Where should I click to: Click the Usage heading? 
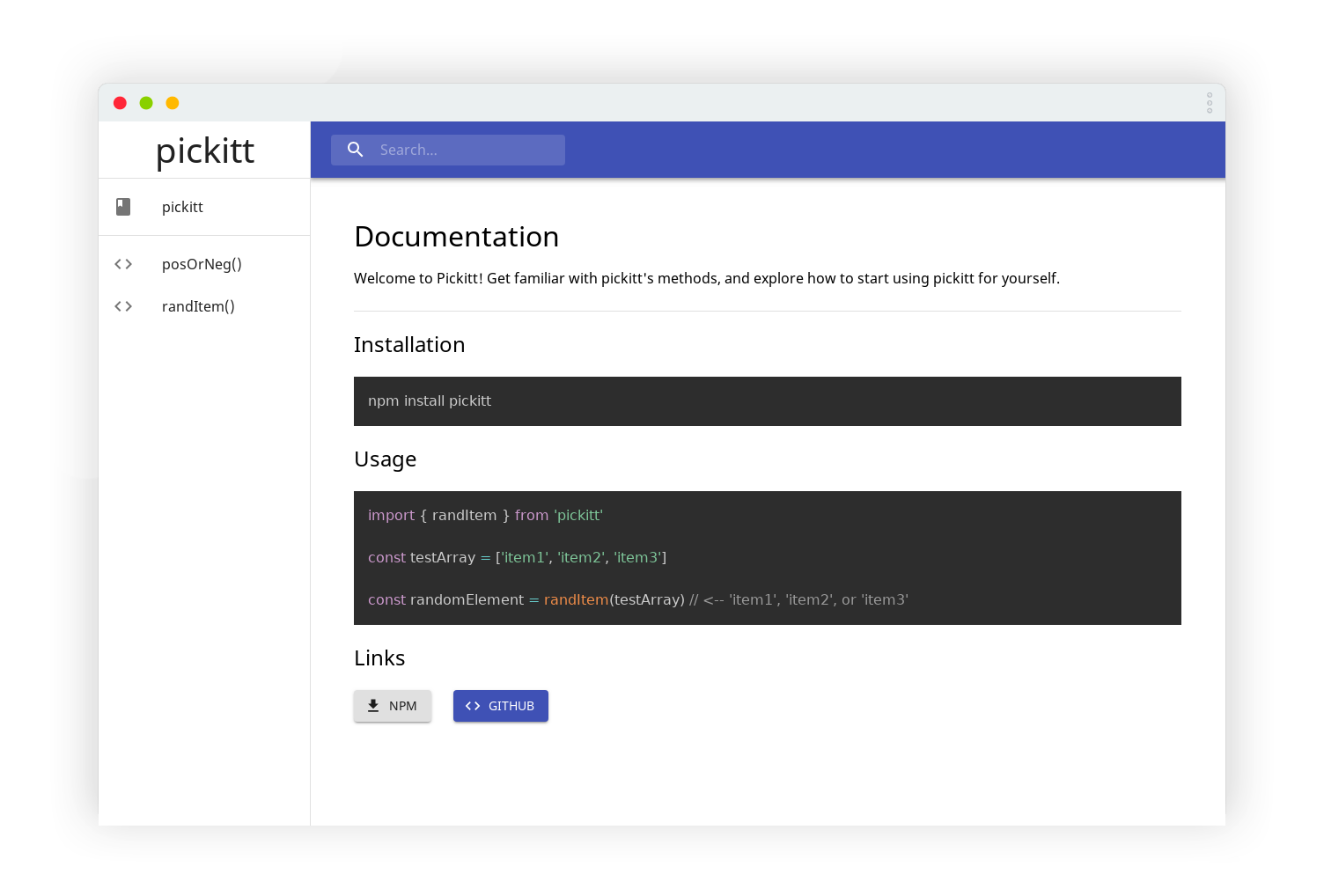(x=385, y=459)
